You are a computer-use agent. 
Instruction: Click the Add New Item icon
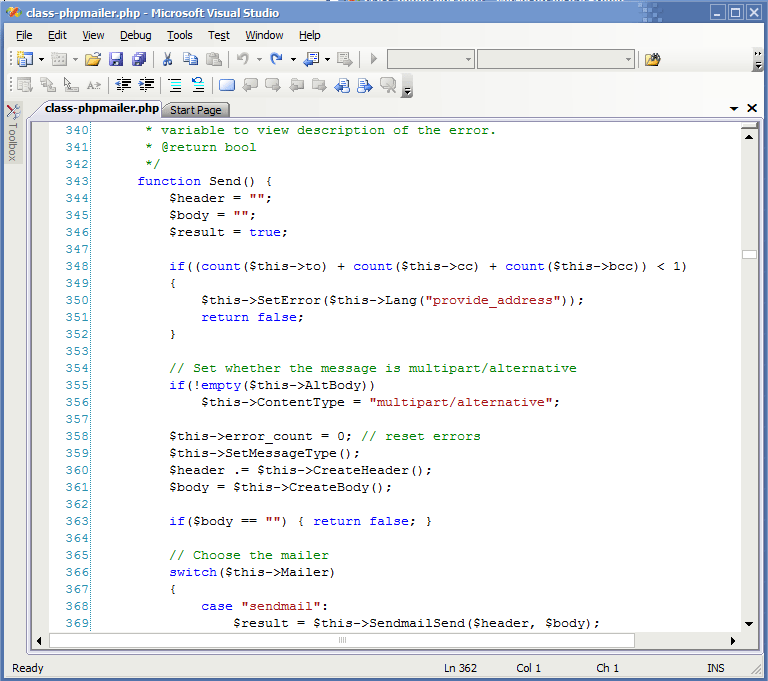coord(59,59)
